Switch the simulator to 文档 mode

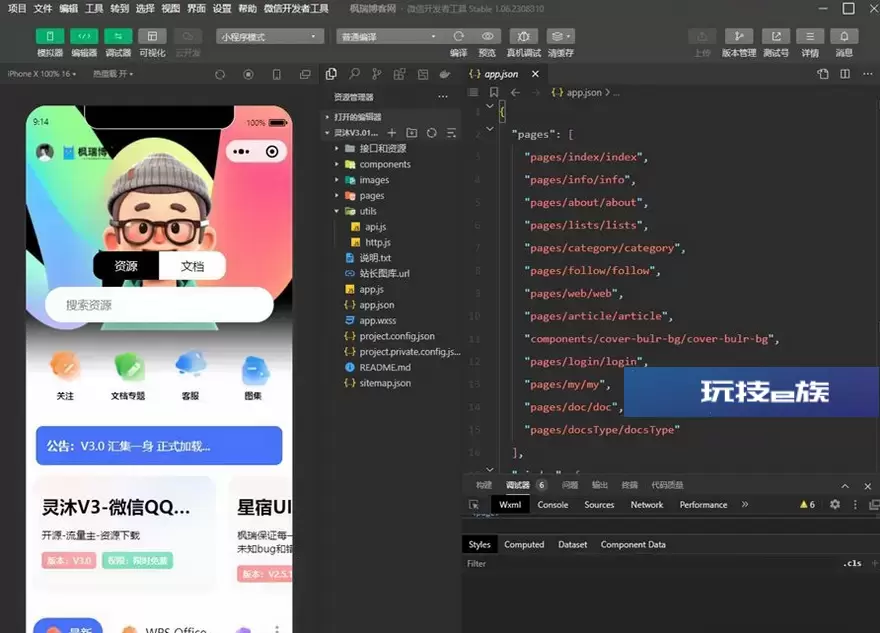click(192, 266)
